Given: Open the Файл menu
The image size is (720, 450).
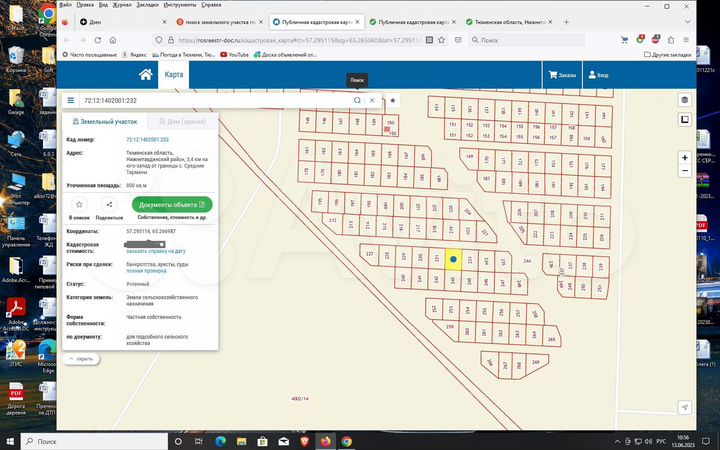Looking at the screenshot, I should 65,5.
